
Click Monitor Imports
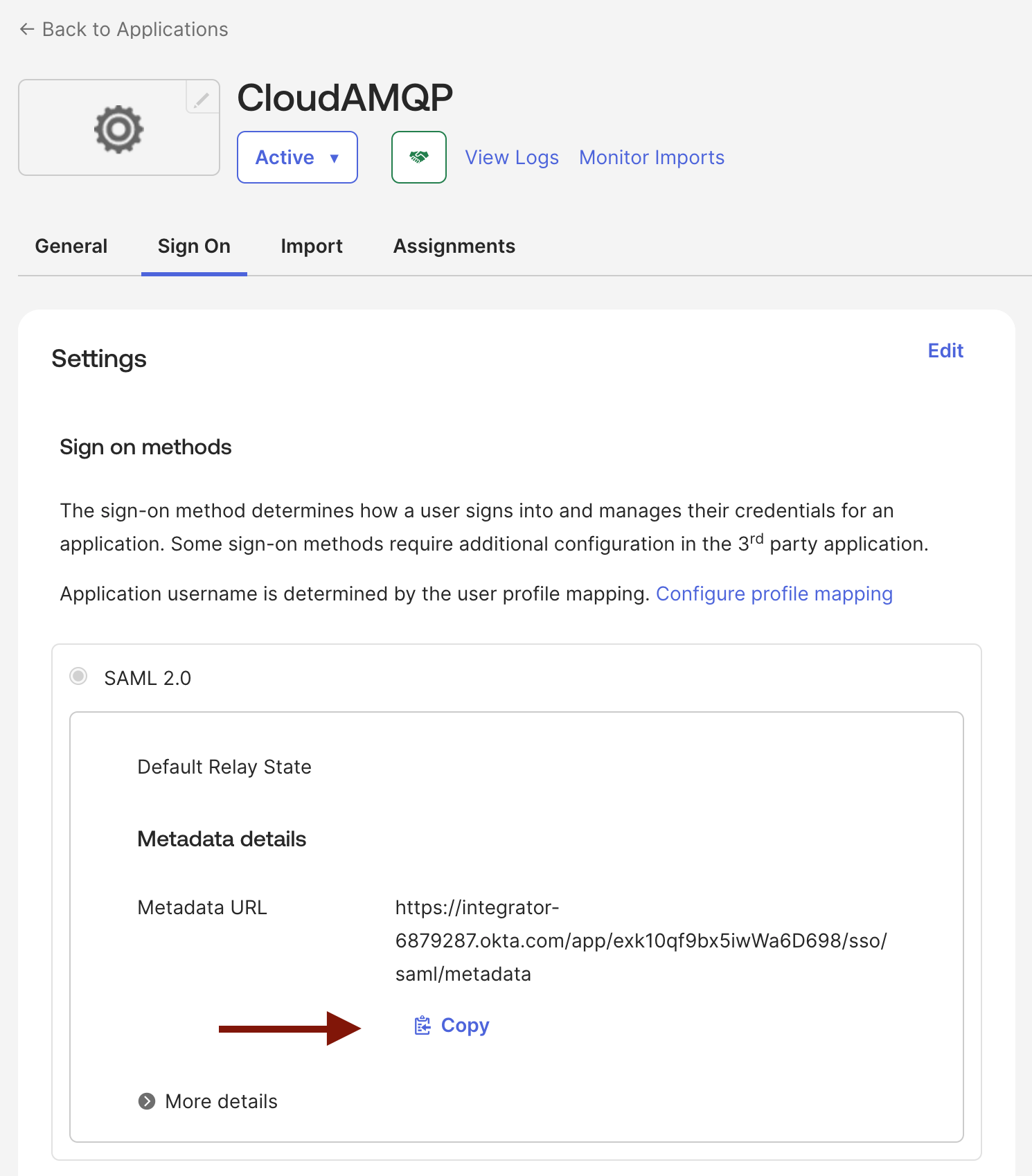coord(651,157)
